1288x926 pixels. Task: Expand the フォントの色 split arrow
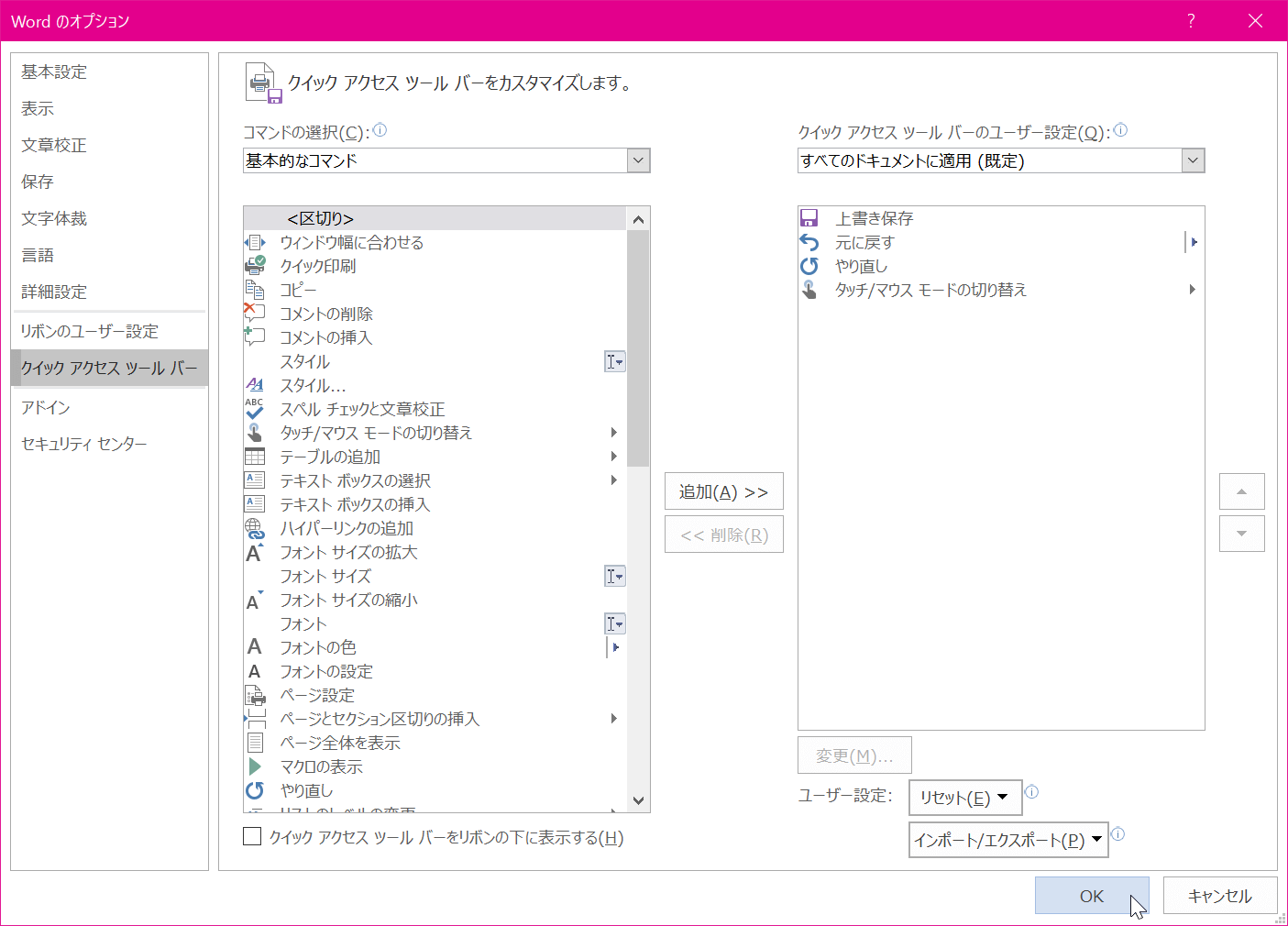(x=615, y=647)
